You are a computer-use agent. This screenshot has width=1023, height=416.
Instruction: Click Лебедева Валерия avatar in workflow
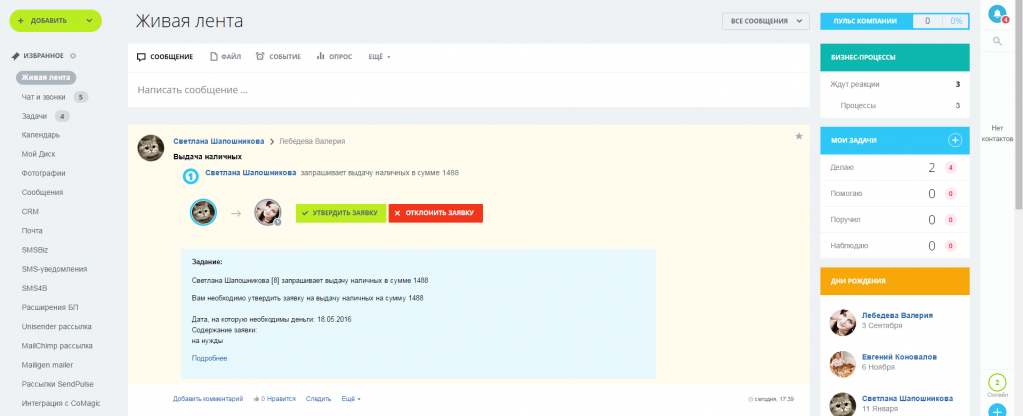[267, 213]
